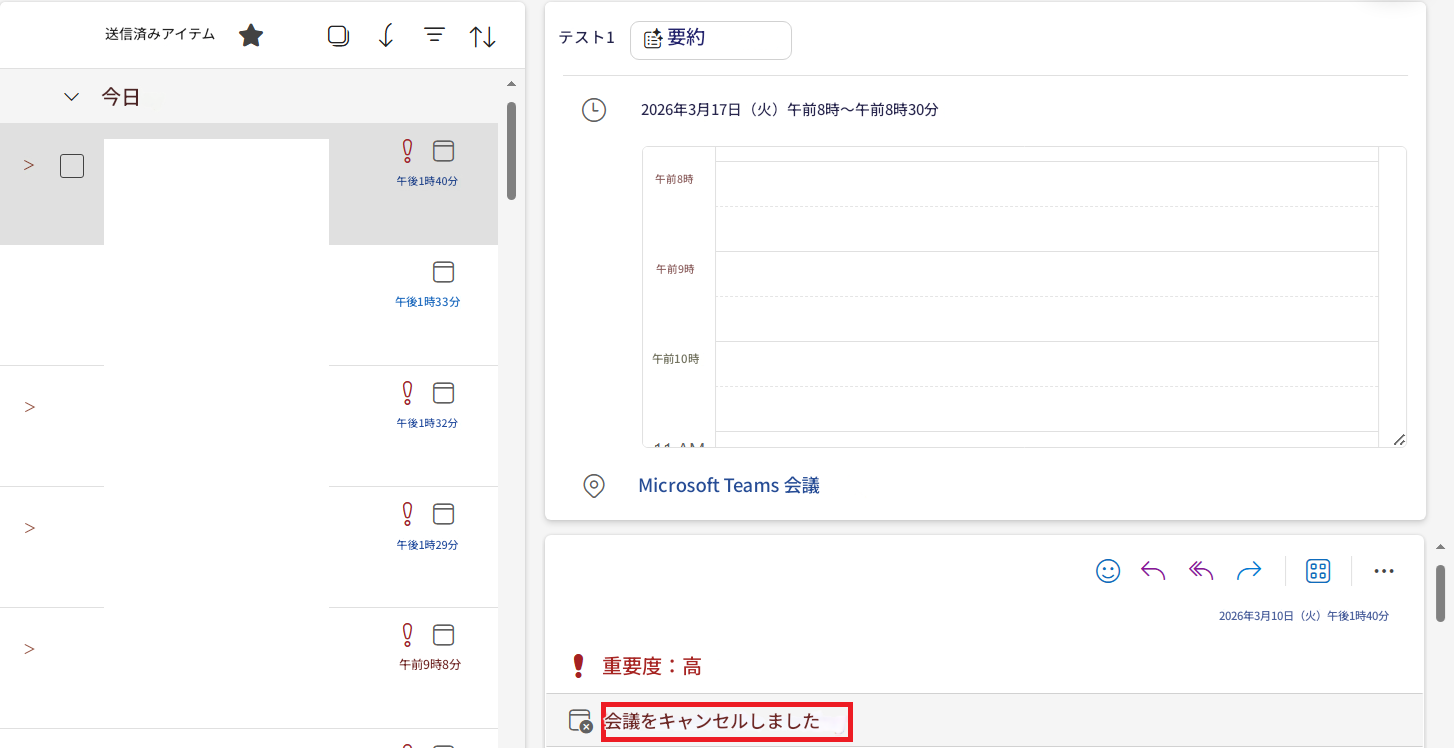Expand the 午前9時8分 conversation arrow
Image resolution: width=1454 pixels, height=748 pixels.
click(x=29, y=649)
